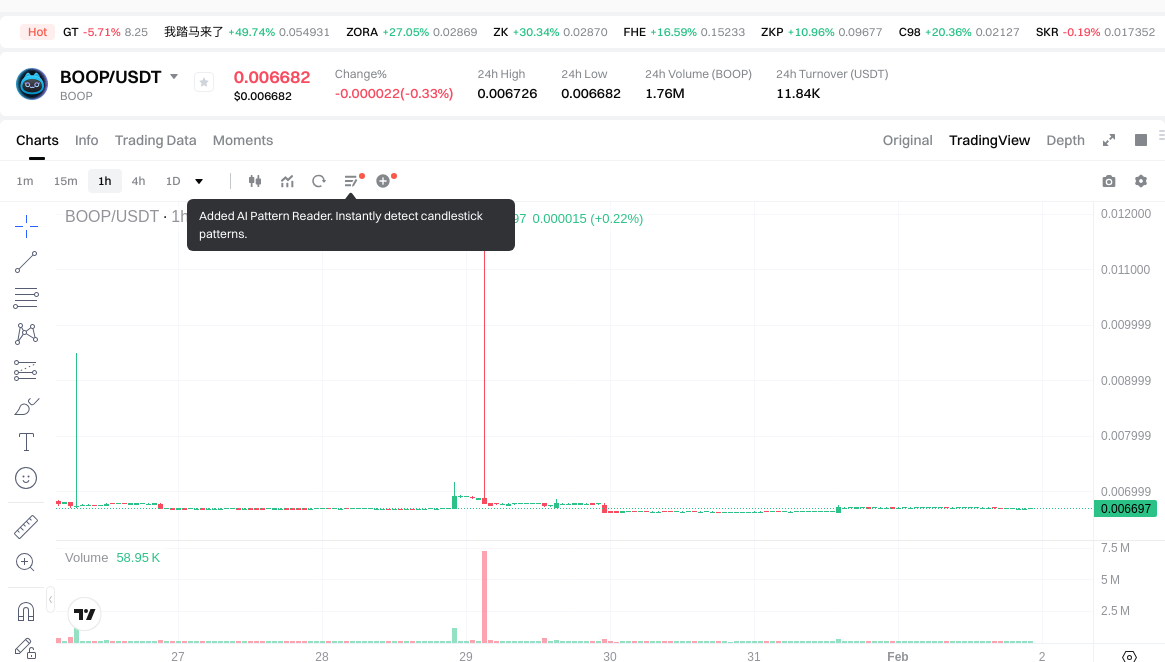Open the AI Pattern Reader icon
The image size is (1165, 662).
point(351,181)
